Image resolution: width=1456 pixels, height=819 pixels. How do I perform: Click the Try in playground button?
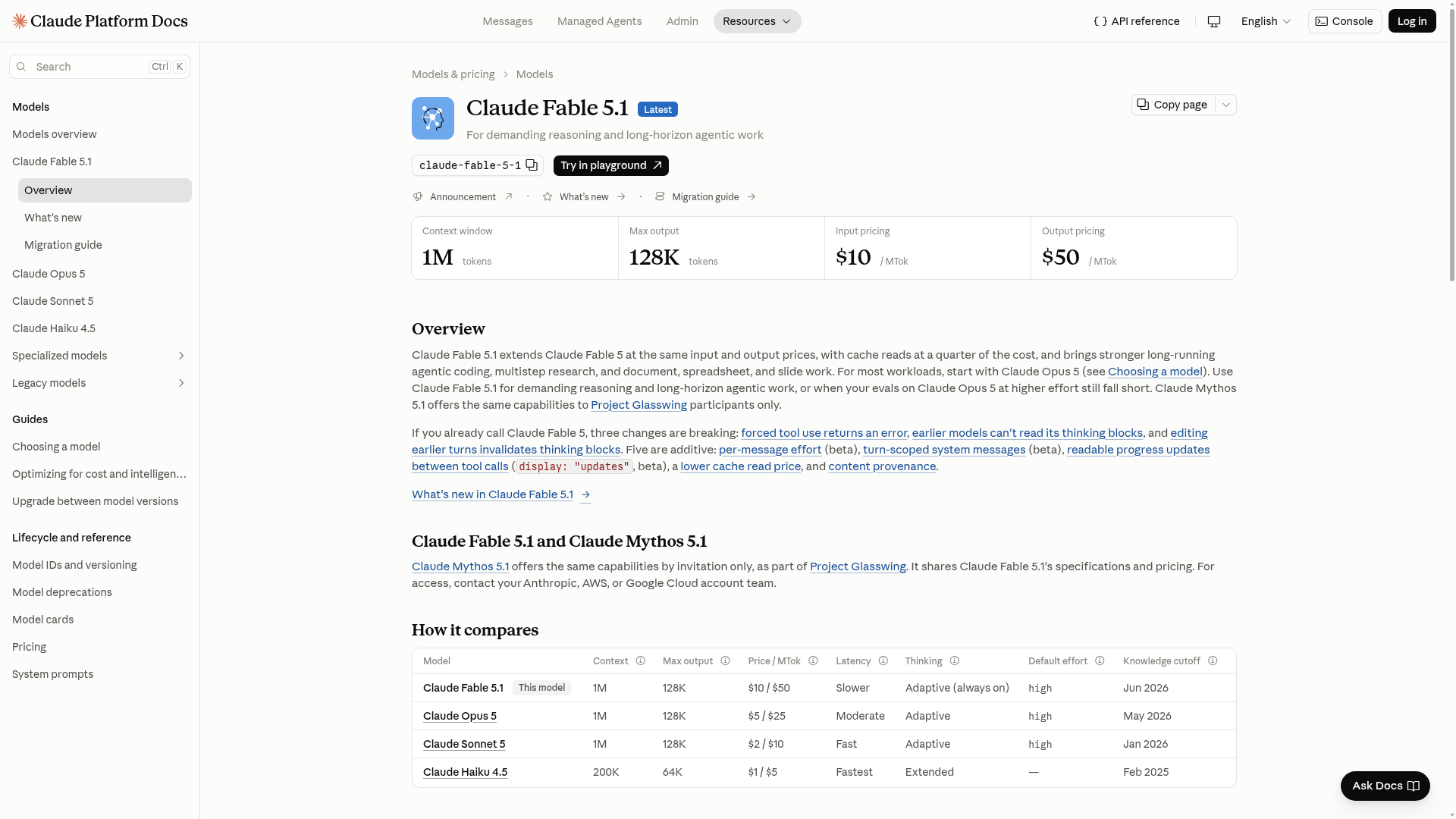tap(611, 165)
